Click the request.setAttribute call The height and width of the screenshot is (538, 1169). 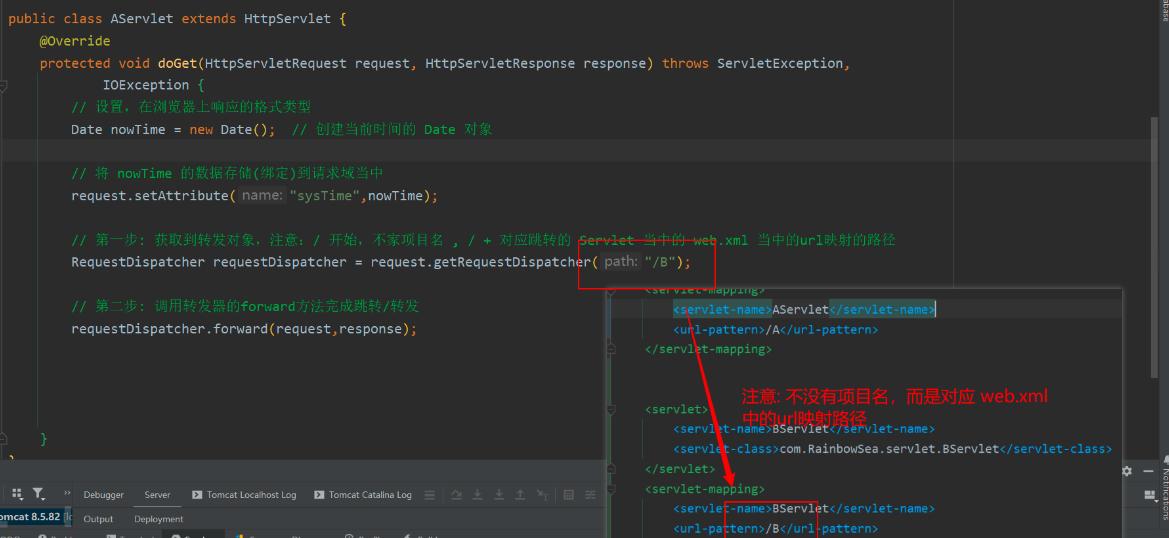(153, 196)
